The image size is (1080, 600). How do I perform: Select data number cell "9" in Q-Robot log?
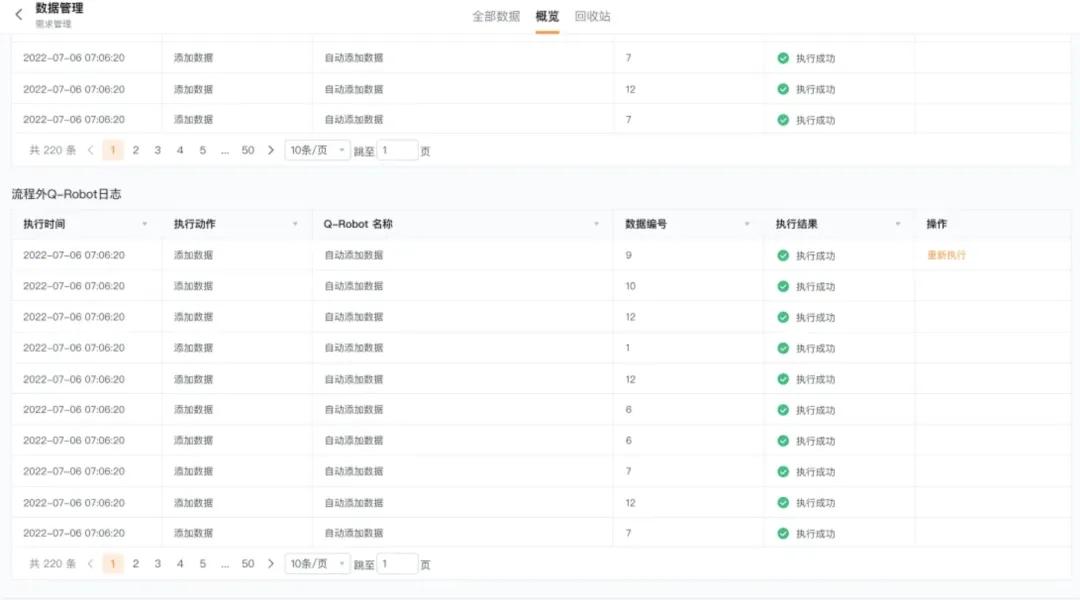(x=628, y=255)
